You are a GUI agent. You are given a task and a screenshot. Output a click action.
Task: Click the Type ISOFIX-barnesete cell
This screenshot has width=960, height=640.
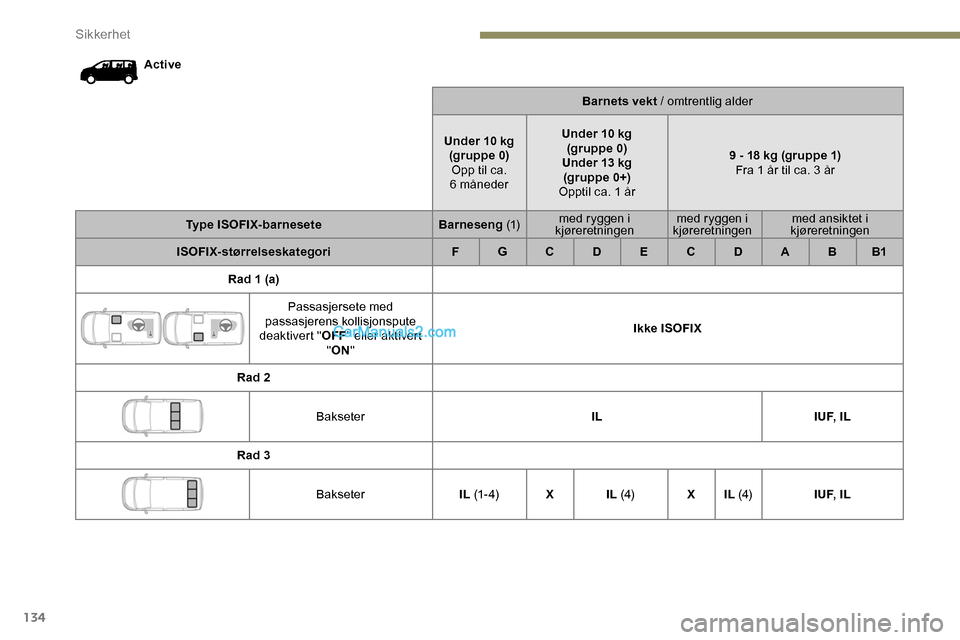pos(253,224)
